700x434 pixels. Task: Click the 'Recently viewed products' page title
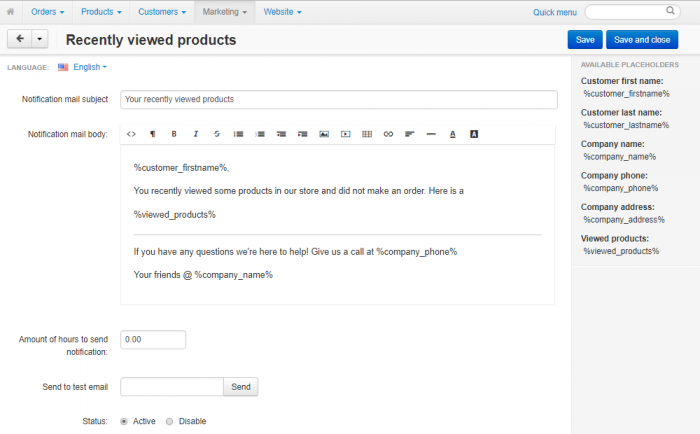coord(151,40)
